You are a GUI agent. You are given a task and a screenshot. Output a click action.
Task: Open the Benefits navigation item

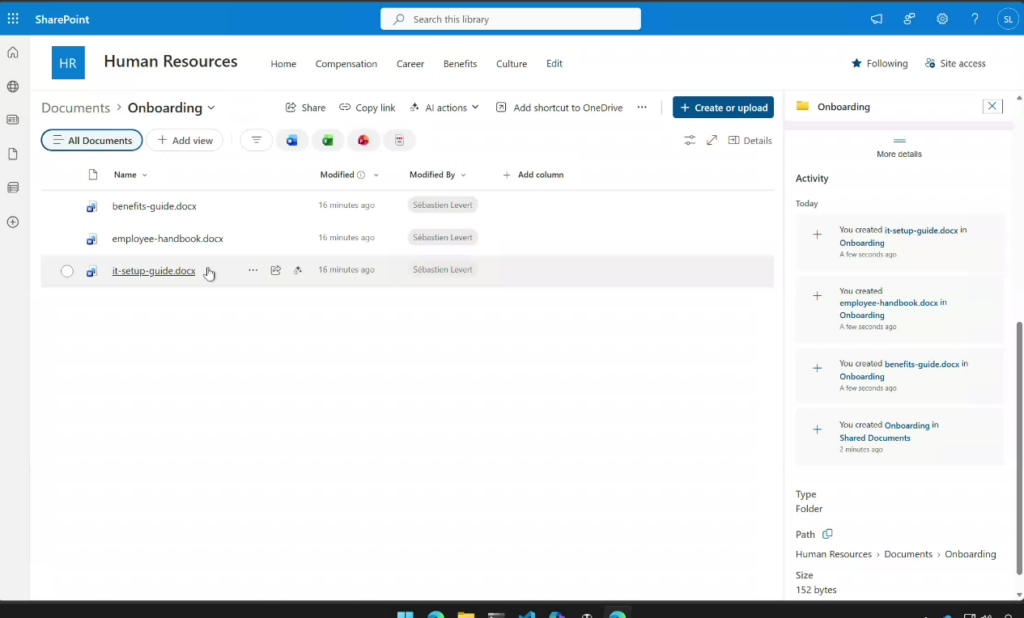460,64
